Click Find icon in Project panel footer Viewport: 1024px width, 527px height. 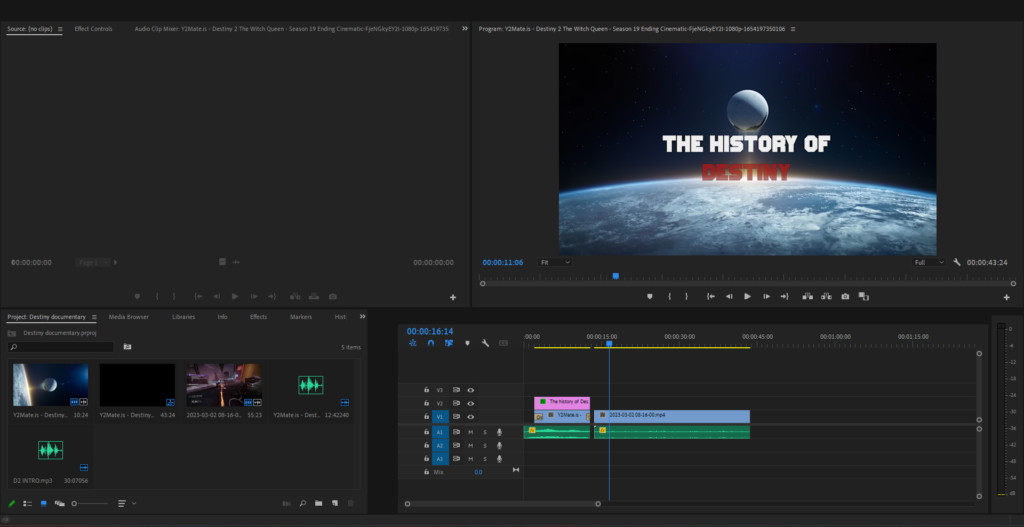tap(302, 503)
